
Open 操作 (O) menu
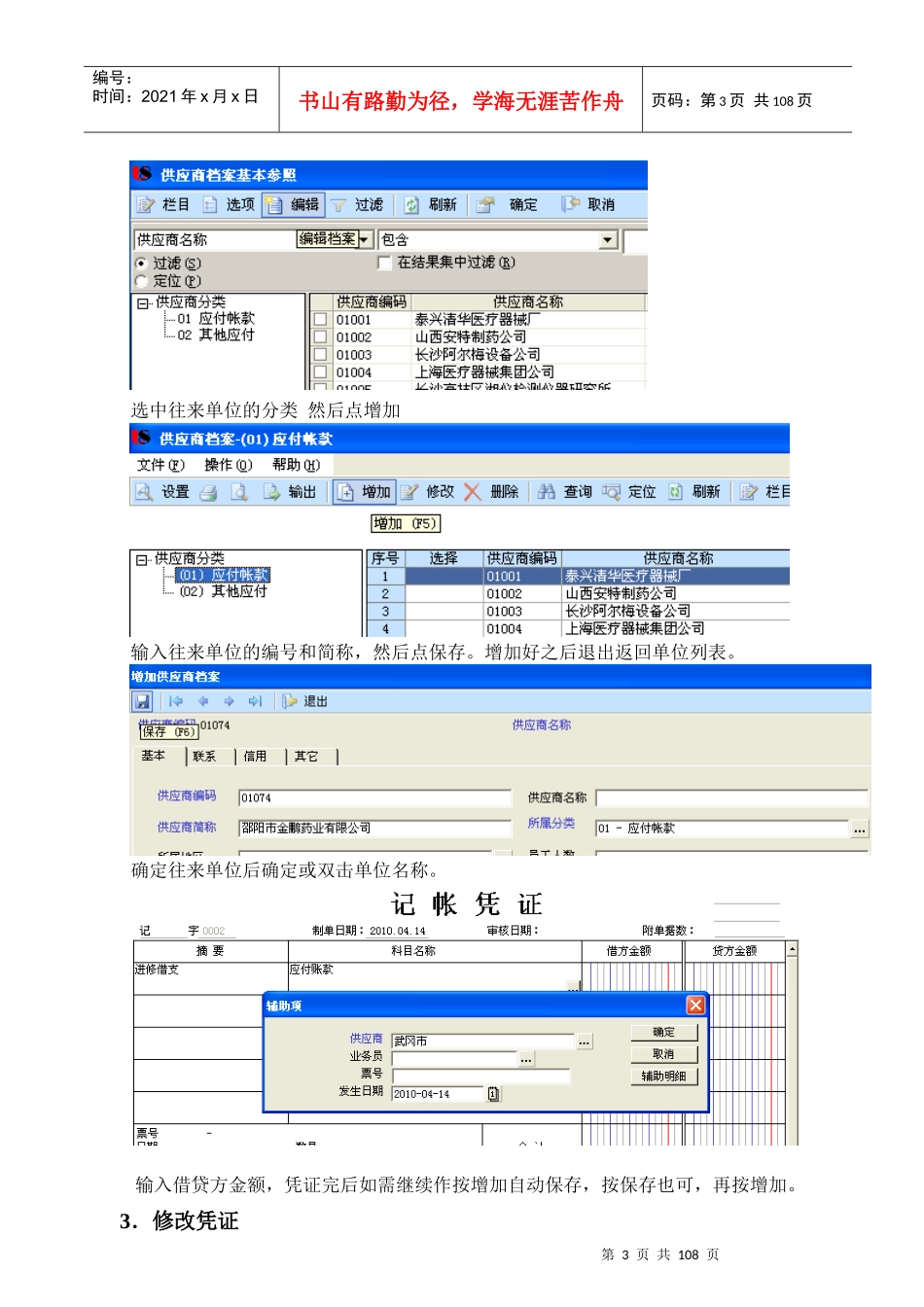[x=228, y=465]
